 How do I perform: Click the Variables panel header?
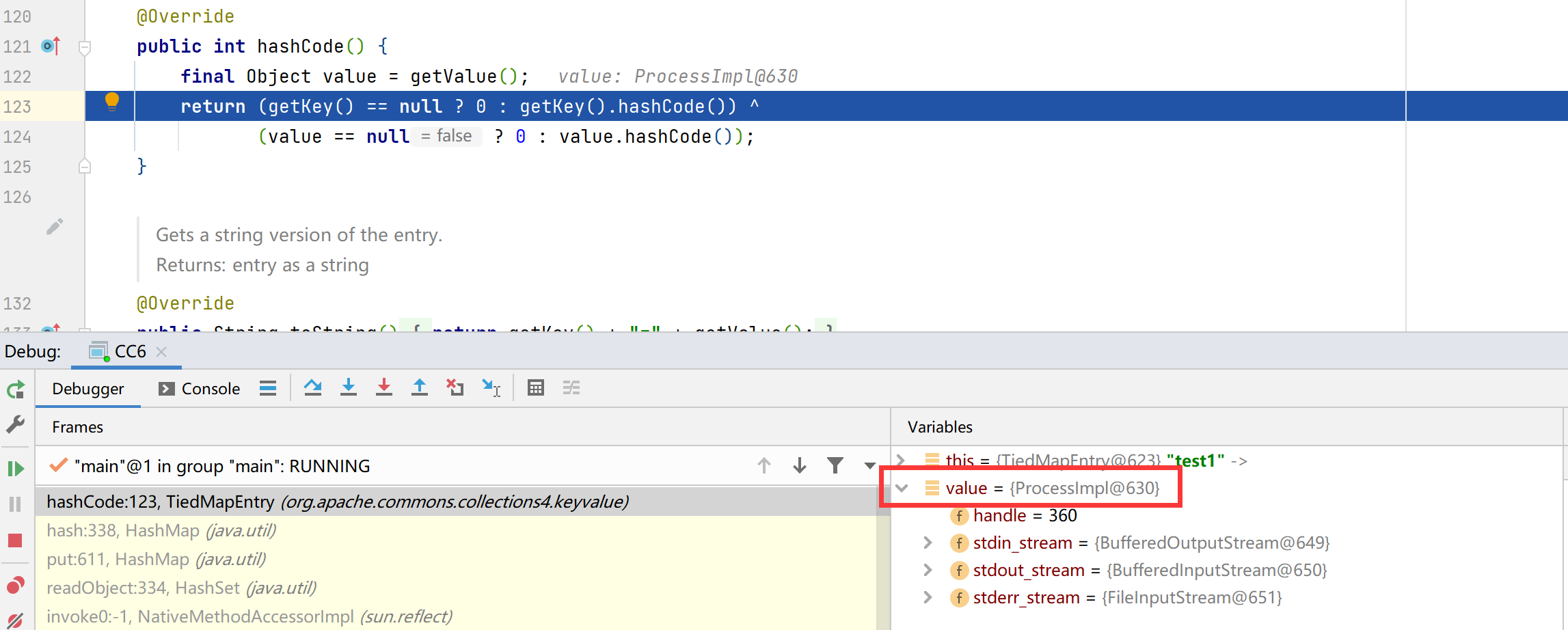pos(940,427)
